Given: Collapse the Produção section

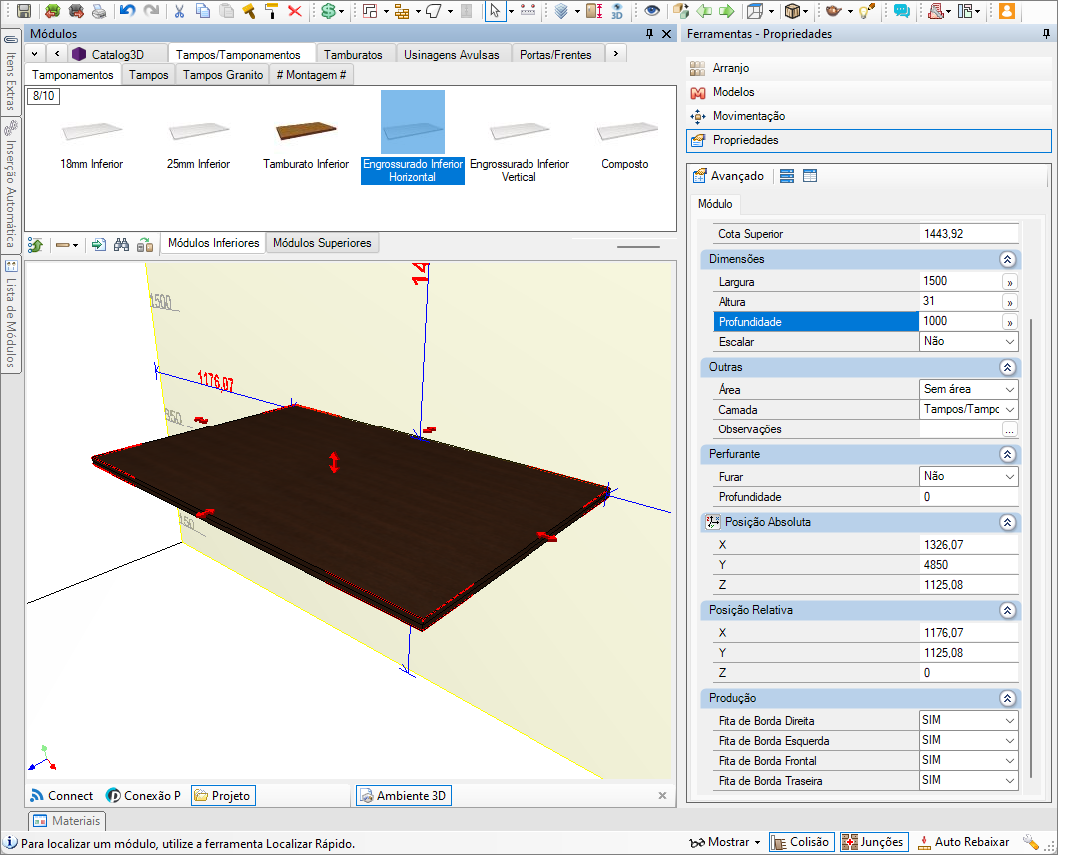Looking at the screenshot, I should (1008, 698).
